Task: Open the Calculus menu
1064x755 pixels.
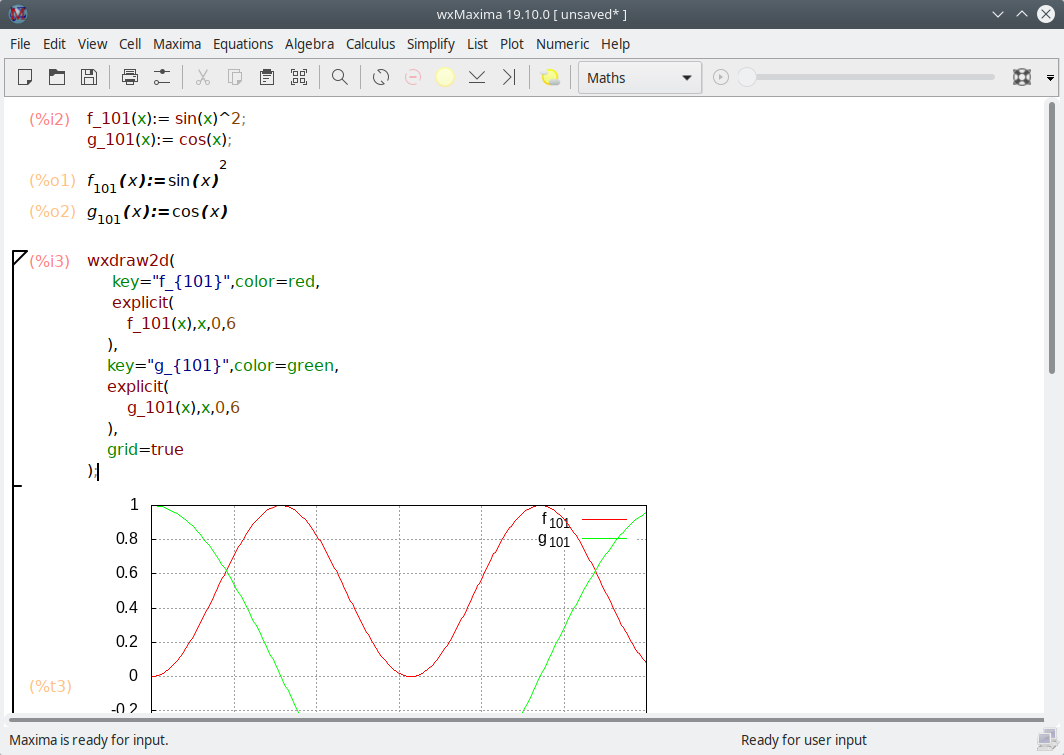Action: [x=370, y=44]
